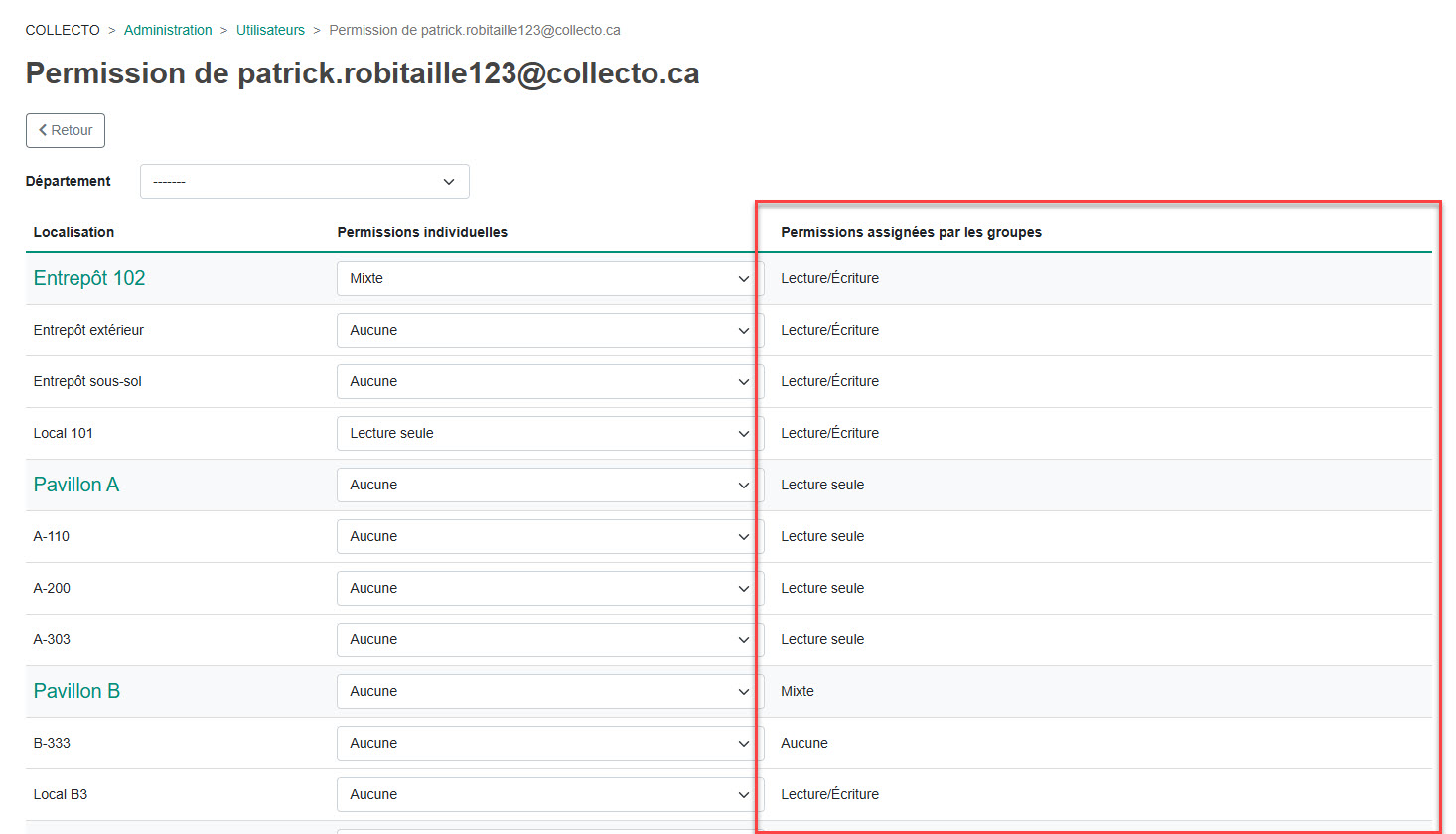Open the A-200 permission dropdown

(x=549, y=589)
